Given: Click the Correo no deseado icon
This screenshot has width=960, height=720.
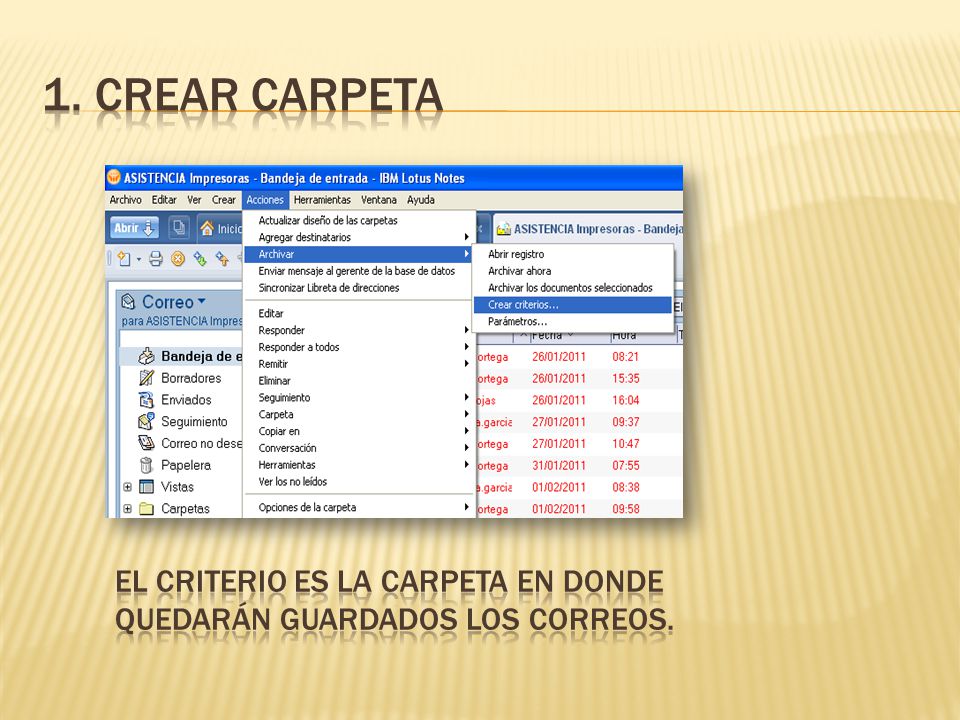Looking at the screenshot, I should coord(146,443).
